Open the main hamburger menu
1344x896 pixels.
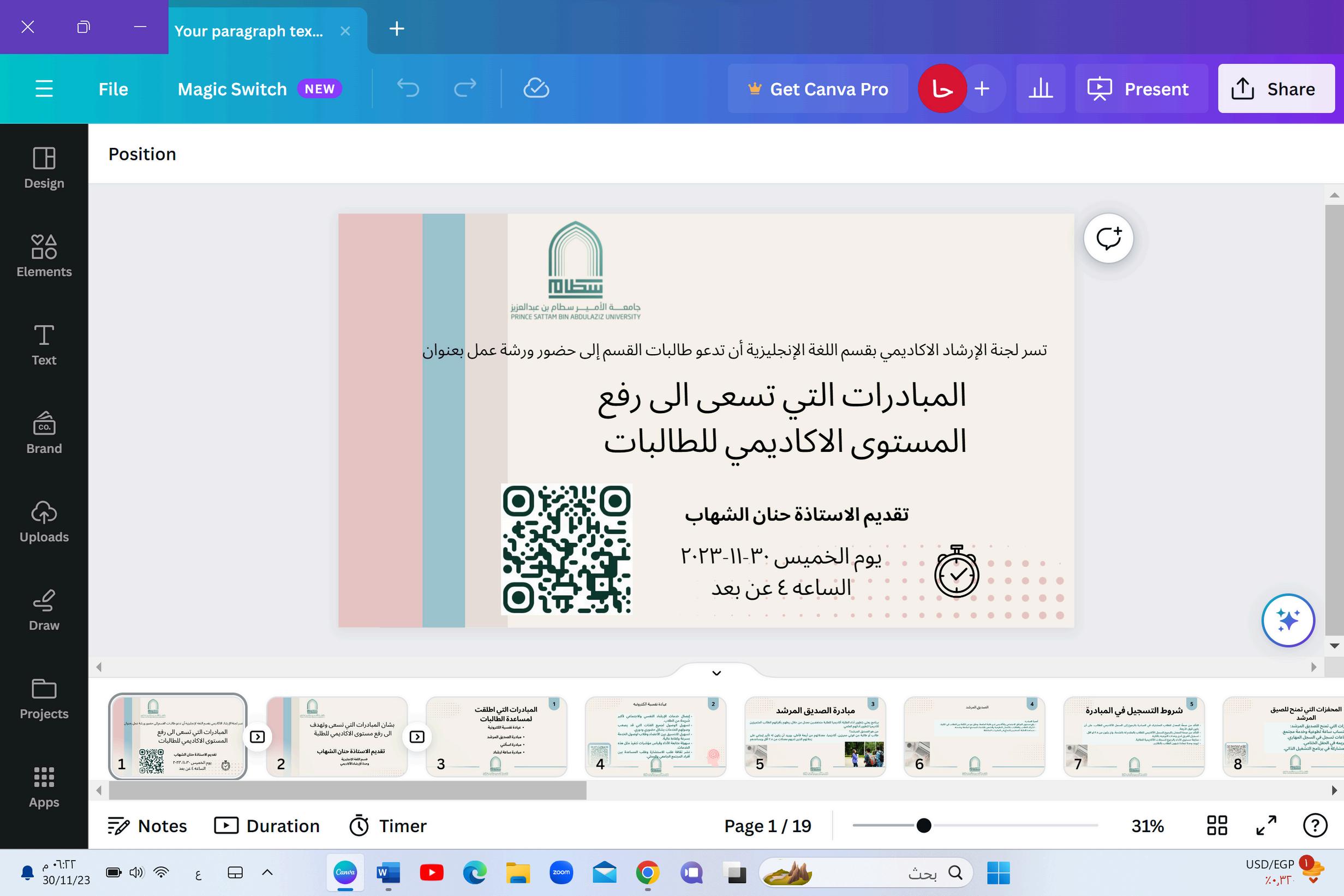click(x=44, y=88)
